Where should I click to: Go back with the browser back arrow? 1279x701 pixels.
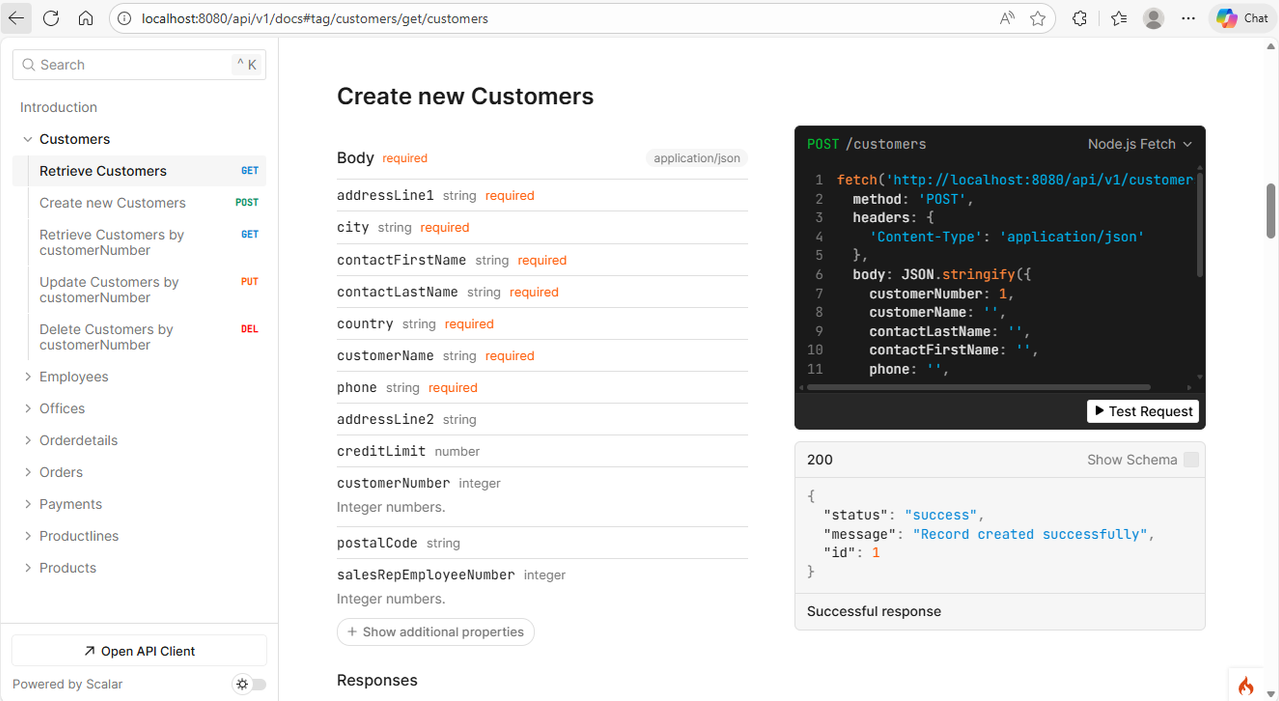point(17,18)
